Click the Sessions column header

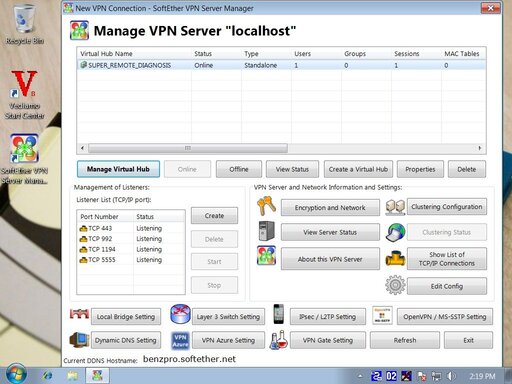pos(416,53)
